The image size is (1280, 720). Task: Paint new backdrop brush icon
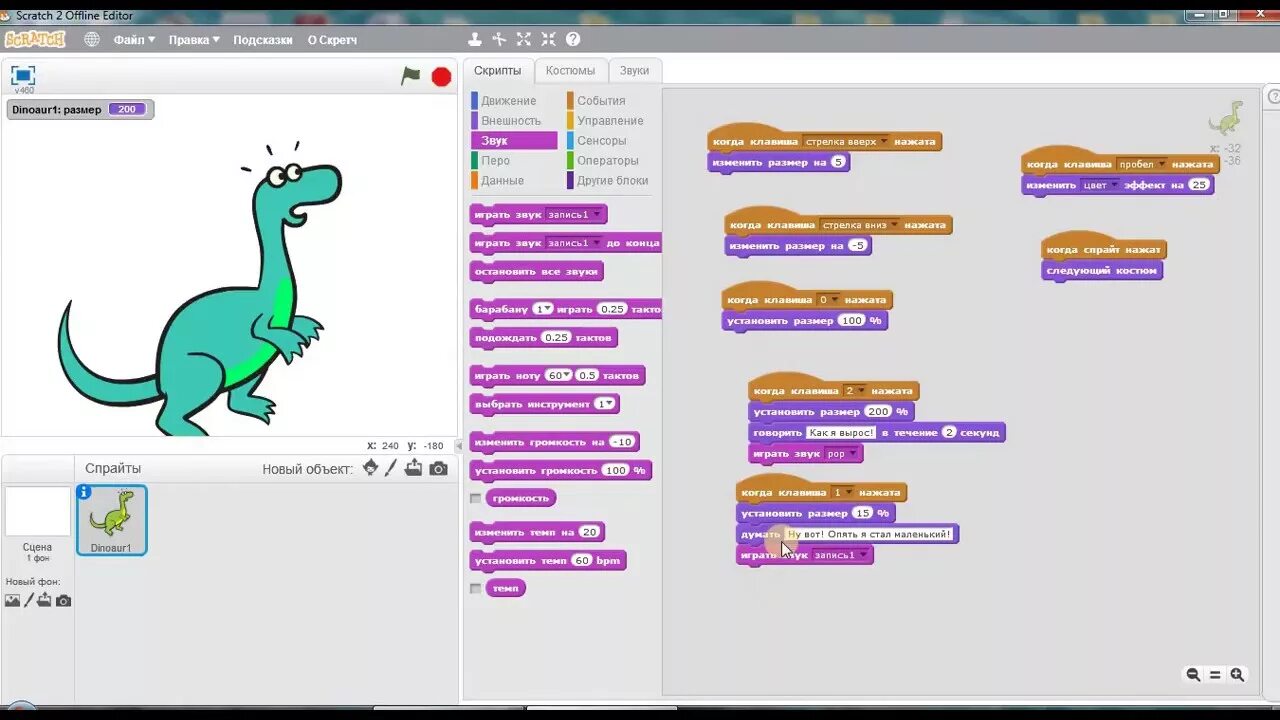(x=29, y=600)
